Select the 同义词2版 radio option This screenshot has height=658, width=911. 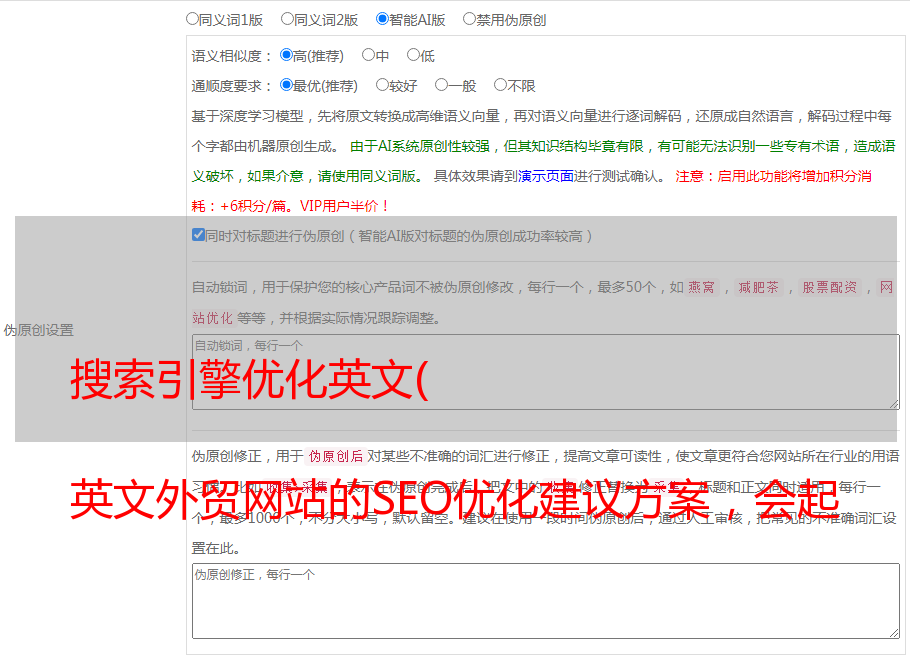click(x=287, y=19)
